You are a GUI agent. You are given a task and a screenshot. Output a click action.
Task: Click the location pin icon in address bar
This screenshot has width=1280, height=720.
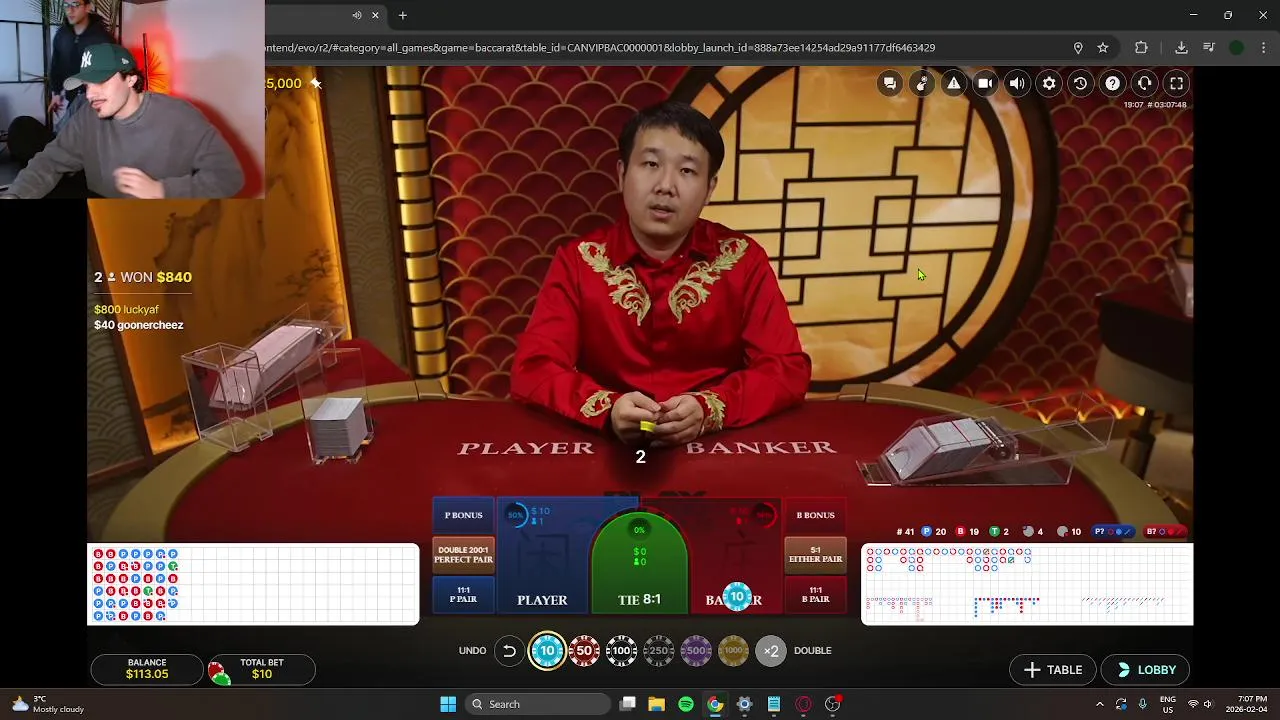click(1078, 48)
